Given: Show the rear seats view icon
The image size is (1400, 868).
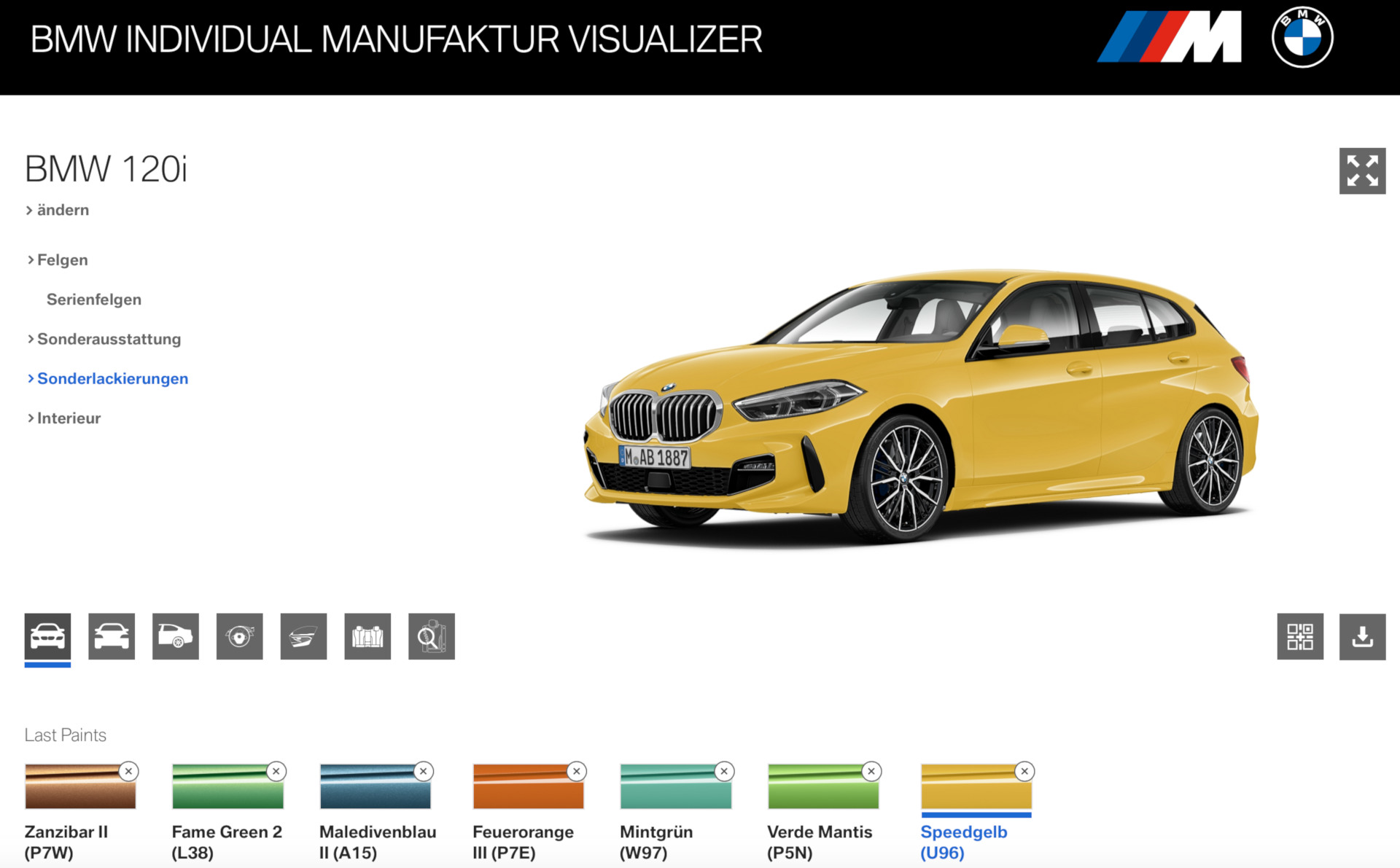Looking at the screenshot, I should click(367, 636).
